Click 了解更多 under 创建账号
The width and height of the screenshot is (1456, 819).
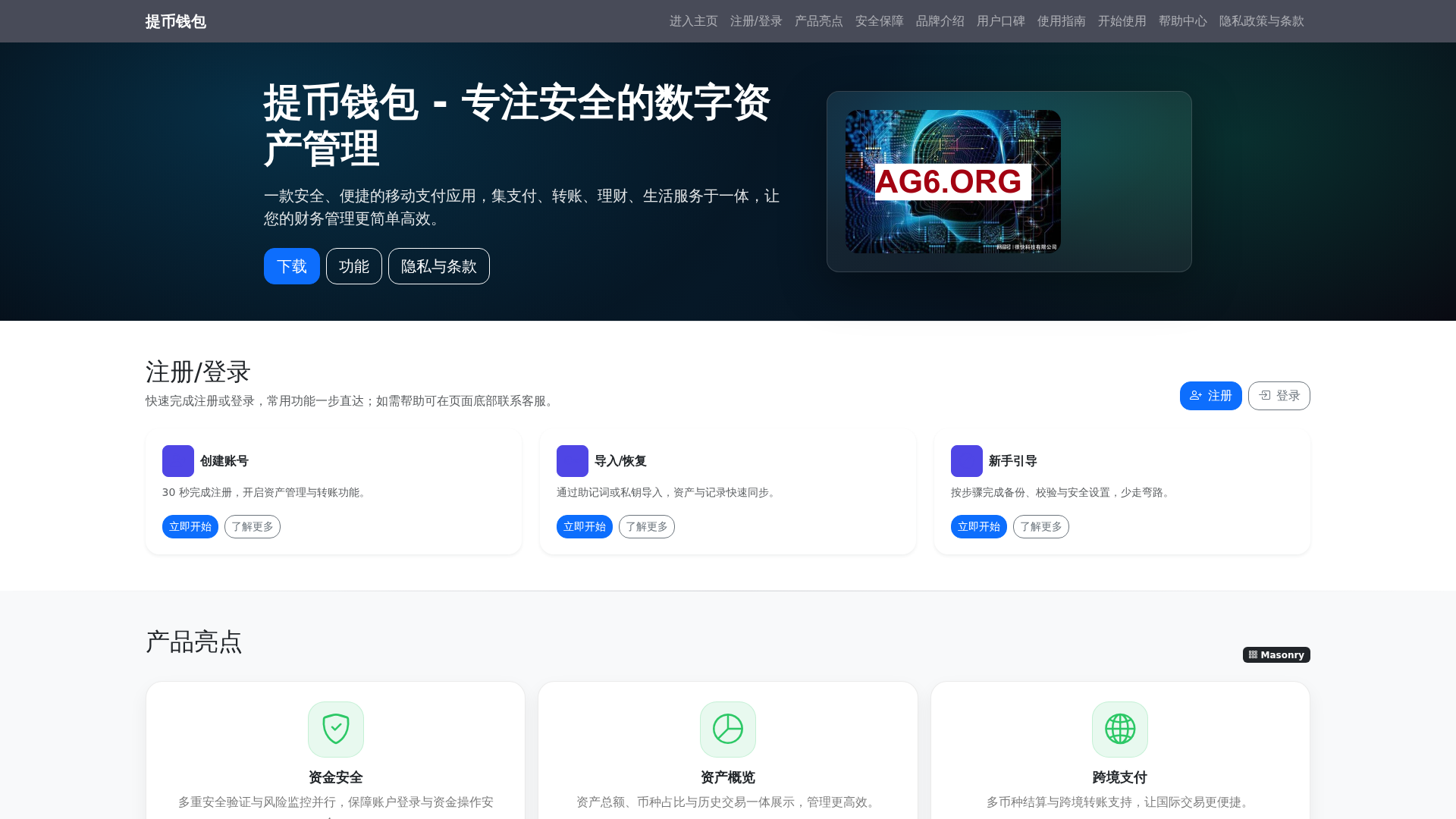[x=253, y=526]
